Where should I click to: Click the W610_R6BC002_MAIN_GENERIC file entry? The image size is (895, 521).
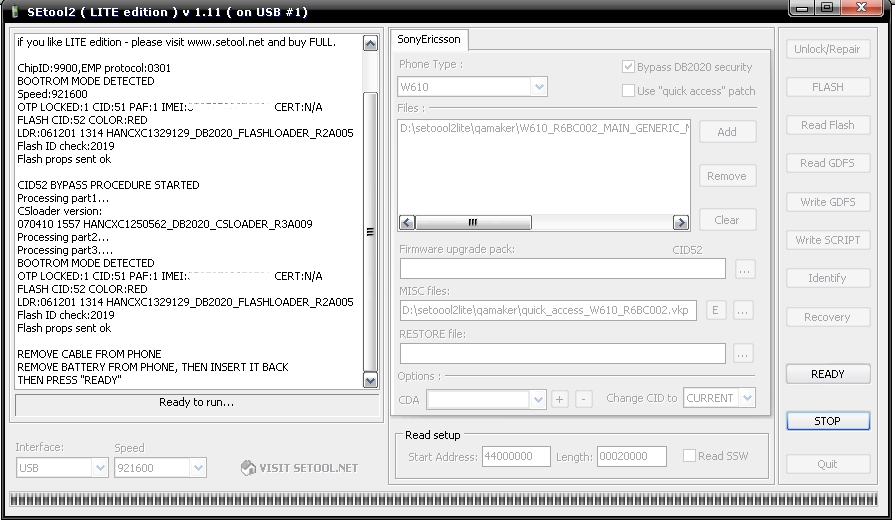(x=545, y=128)
